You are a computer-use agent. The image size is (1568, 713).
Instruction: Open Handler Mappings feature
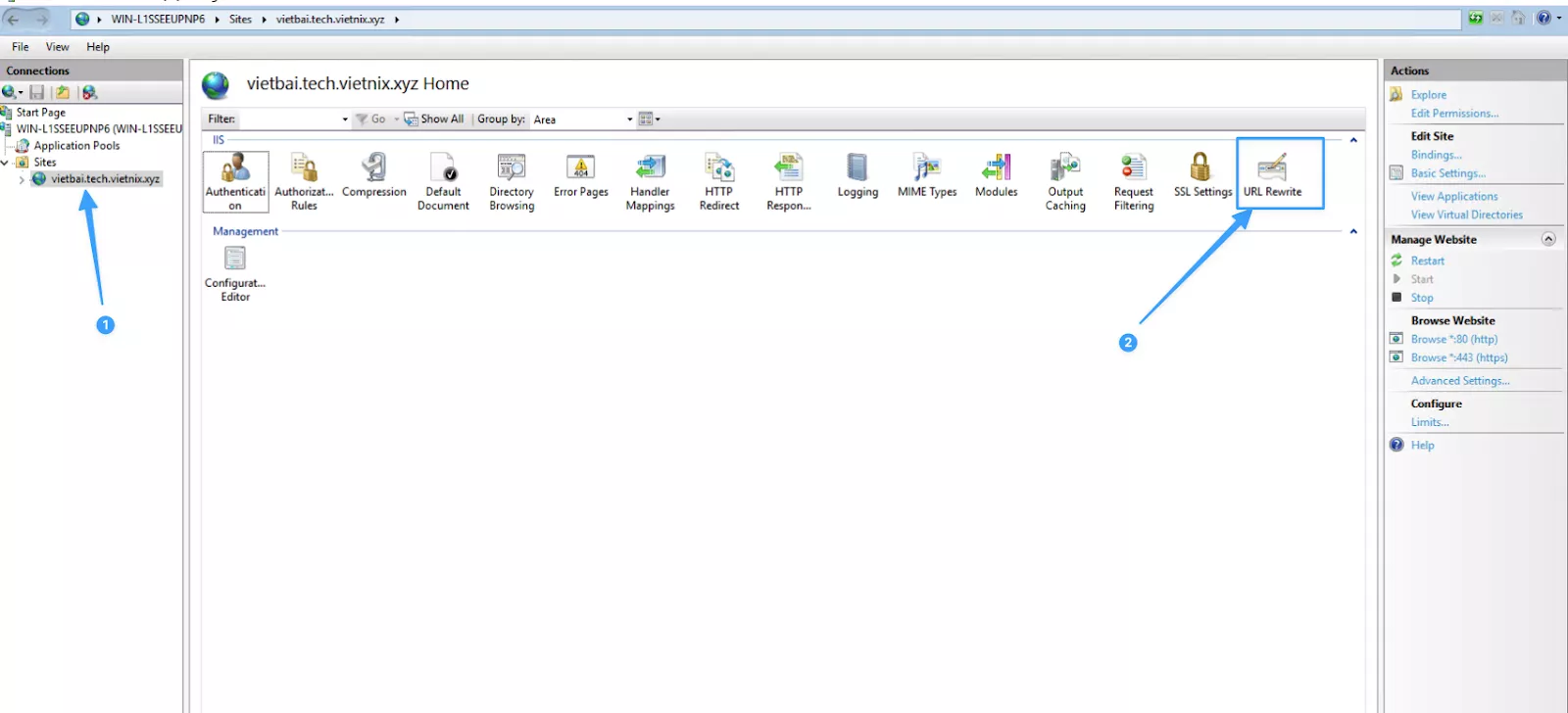tap(650, 181)
